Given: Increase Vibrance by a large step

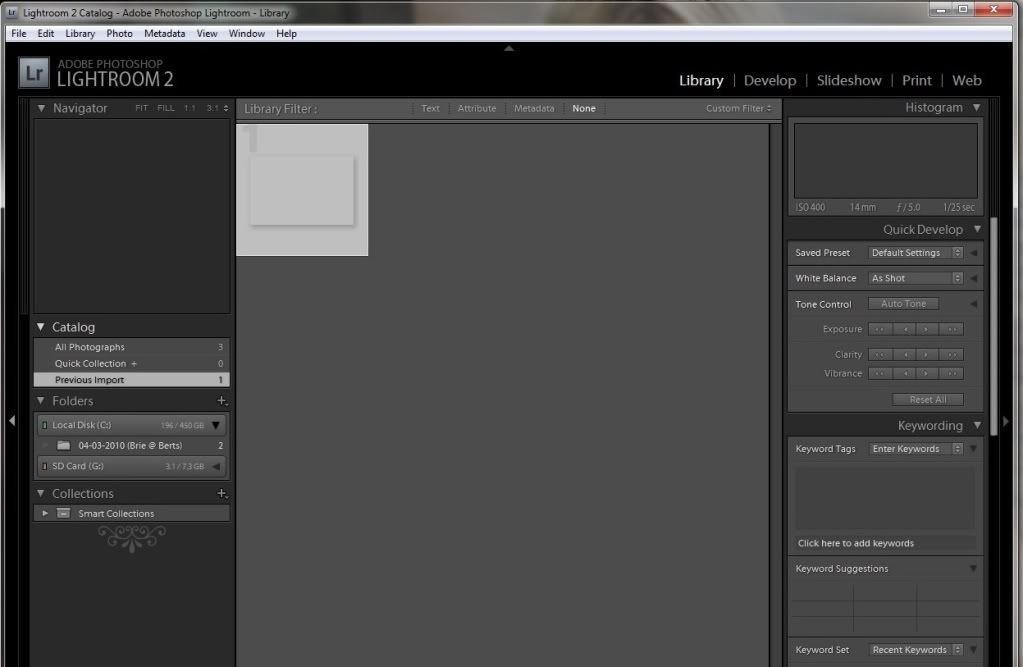Looking at the screenshot, I should (953, 373).
